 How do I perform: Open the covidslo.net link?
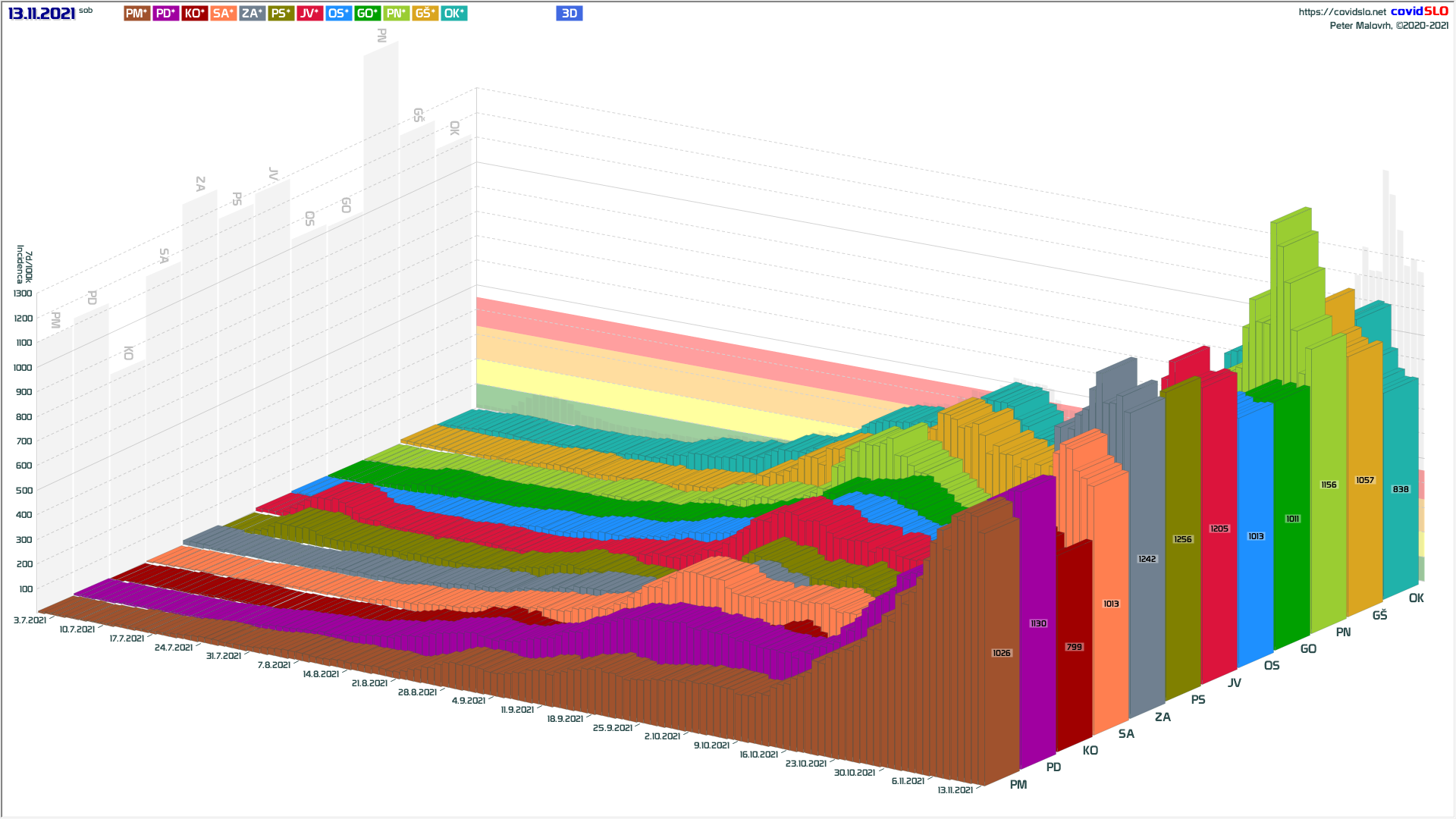(x=1341, y=12)
